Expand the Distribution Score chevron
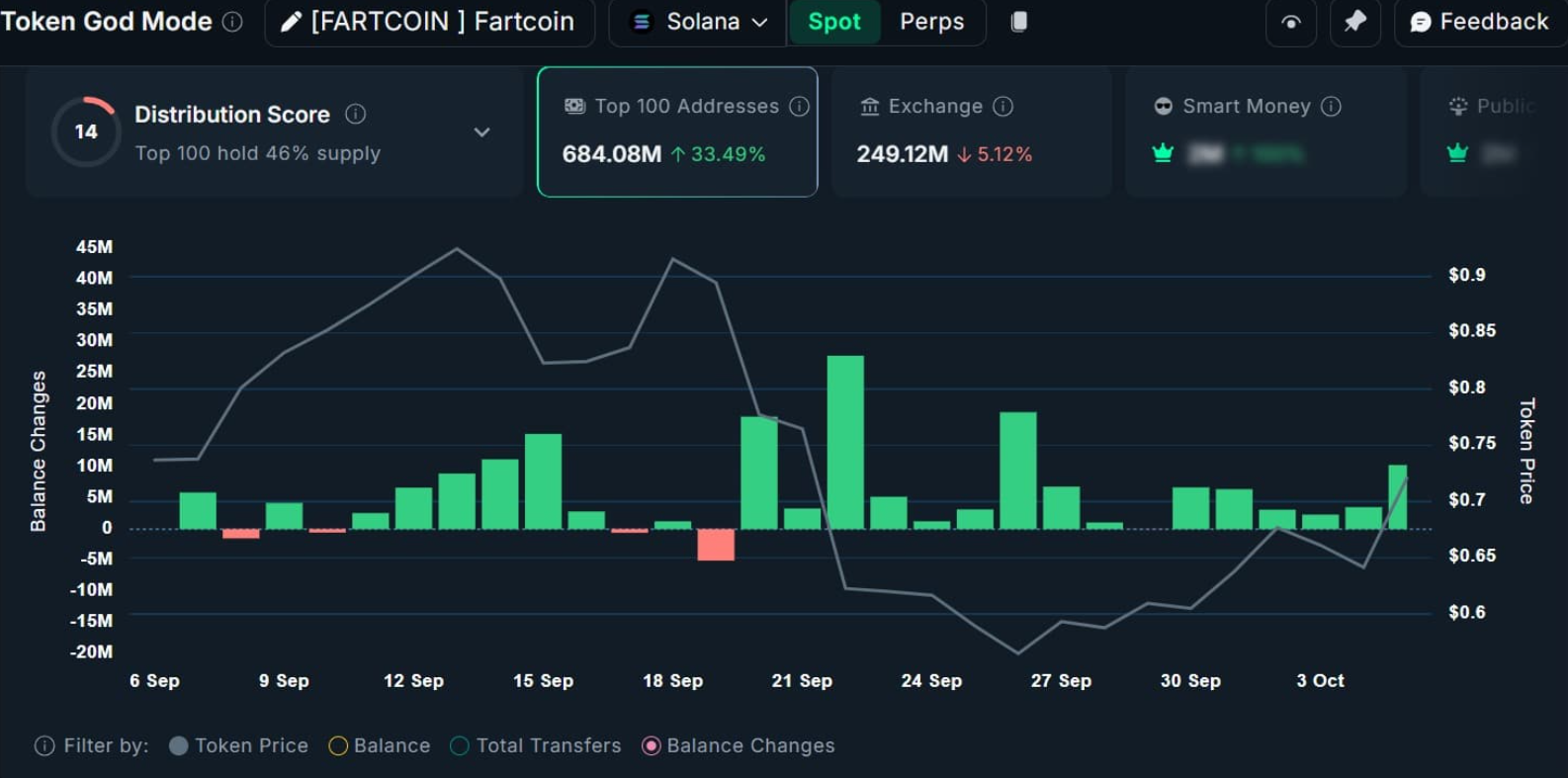The height and width of the screenshot is (778, 1568). point(481,132)
